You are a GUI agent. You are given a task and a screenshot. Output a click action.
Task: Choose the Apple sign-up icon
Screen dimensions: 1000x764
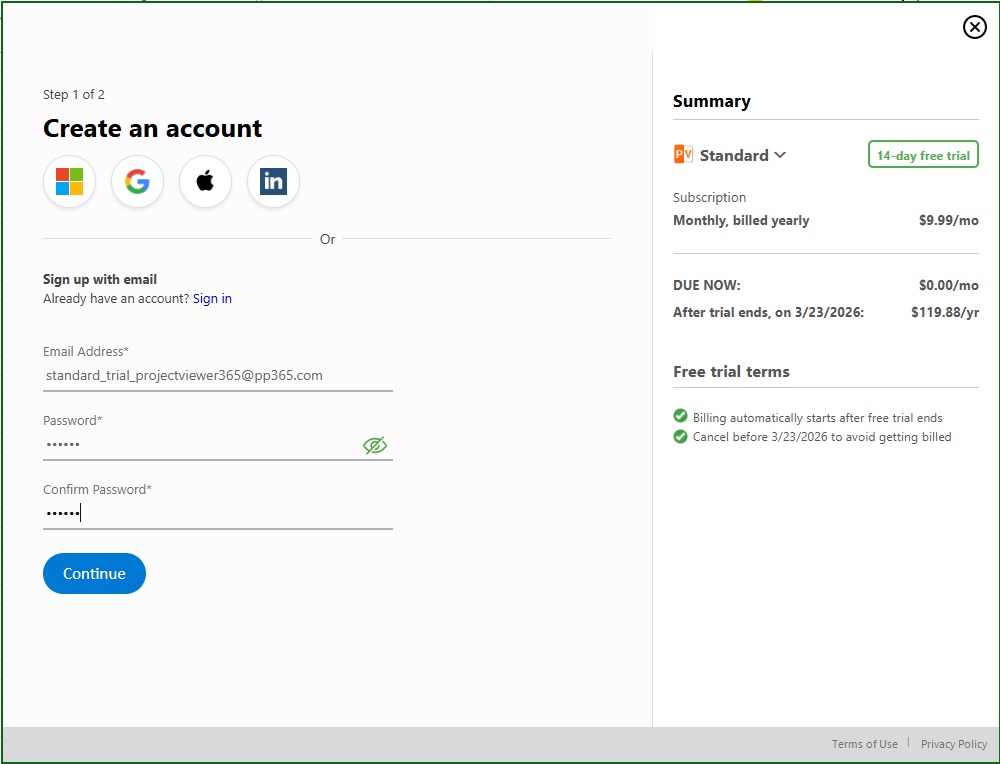pos(205,182)
